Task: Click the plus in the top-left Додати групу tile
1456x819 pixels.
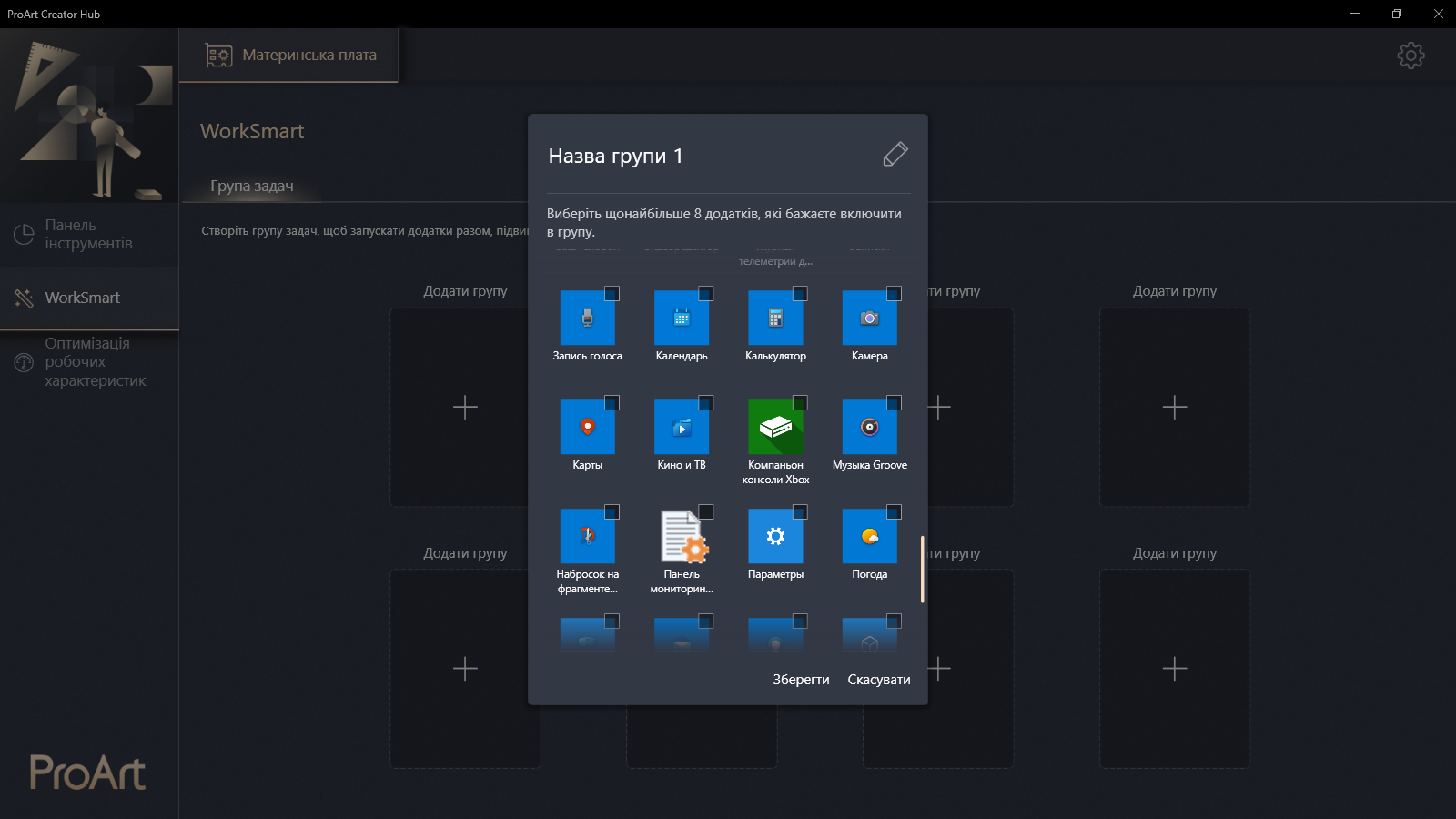Action: [465, 407]
